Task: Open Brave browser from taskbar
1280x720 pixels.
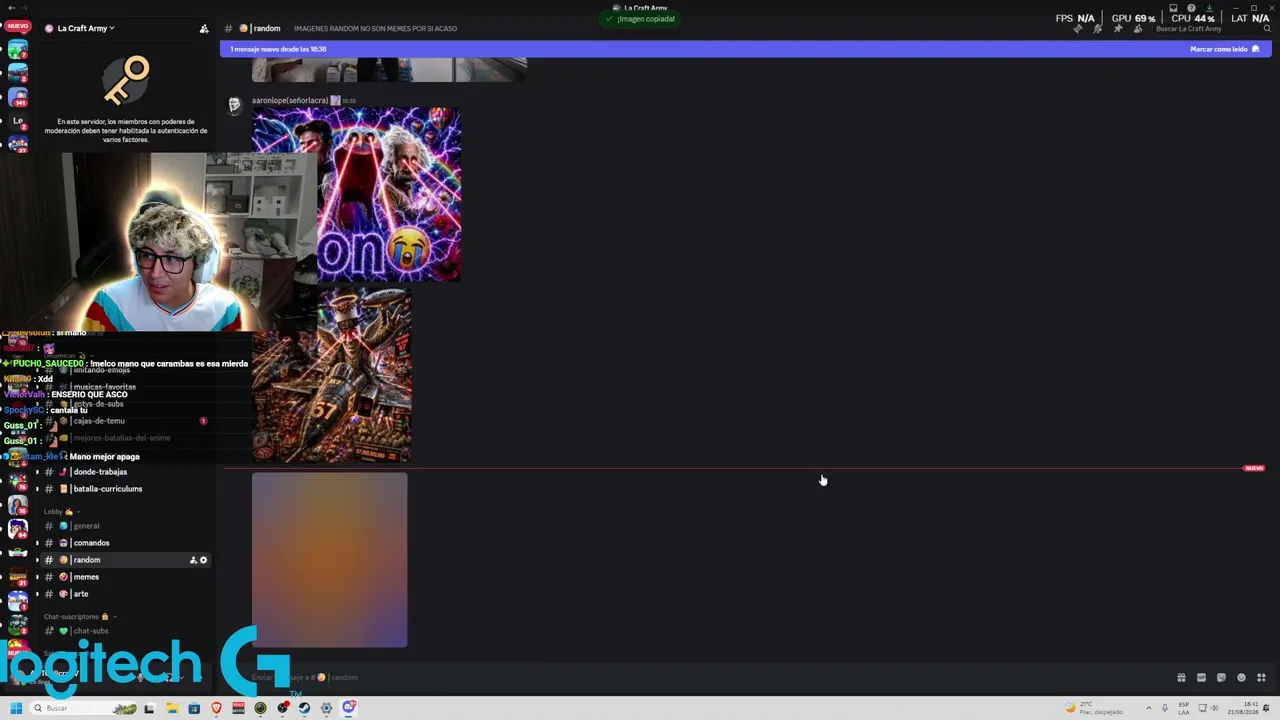Action: click(216, 708)
